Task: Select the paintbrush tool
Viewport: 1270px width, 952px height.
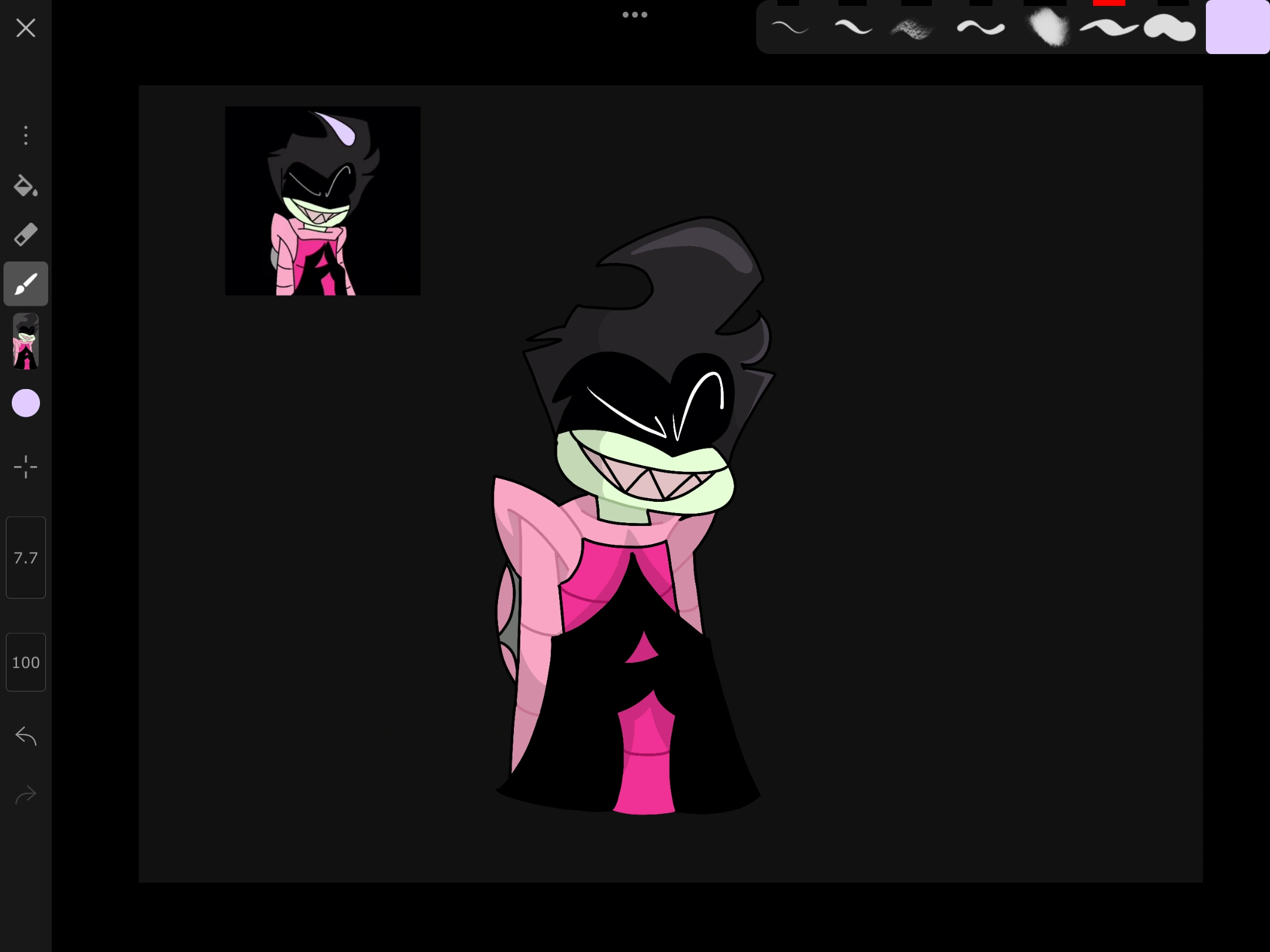Action: coord(26,284)
